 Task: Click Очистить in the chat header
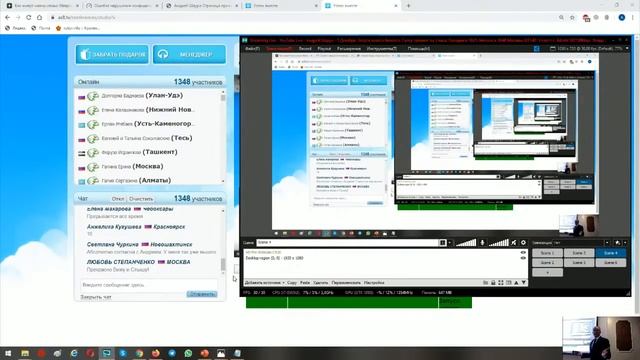pos(141,199)
